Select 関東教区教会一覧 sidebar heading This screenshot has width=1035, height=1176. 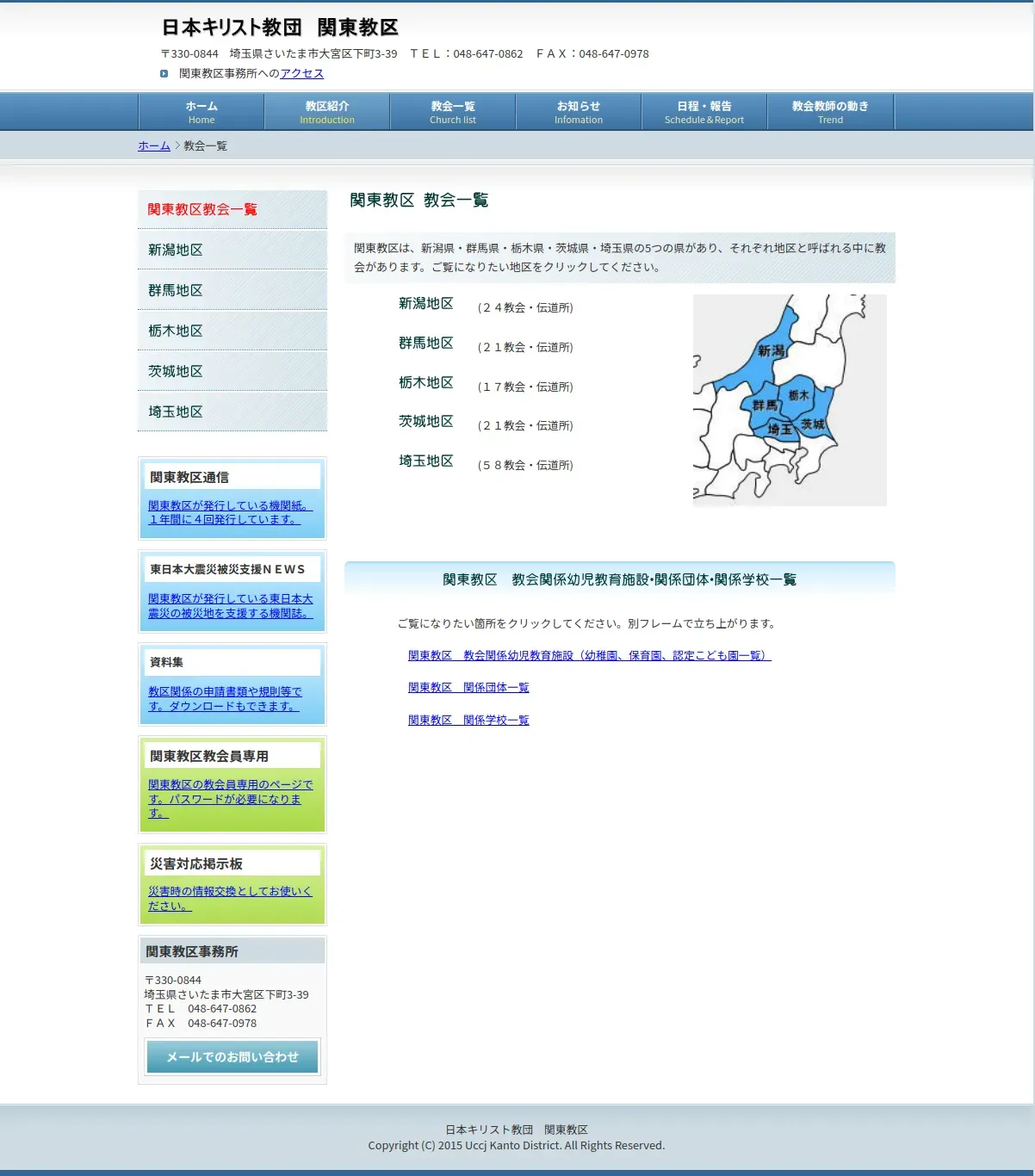232,209
